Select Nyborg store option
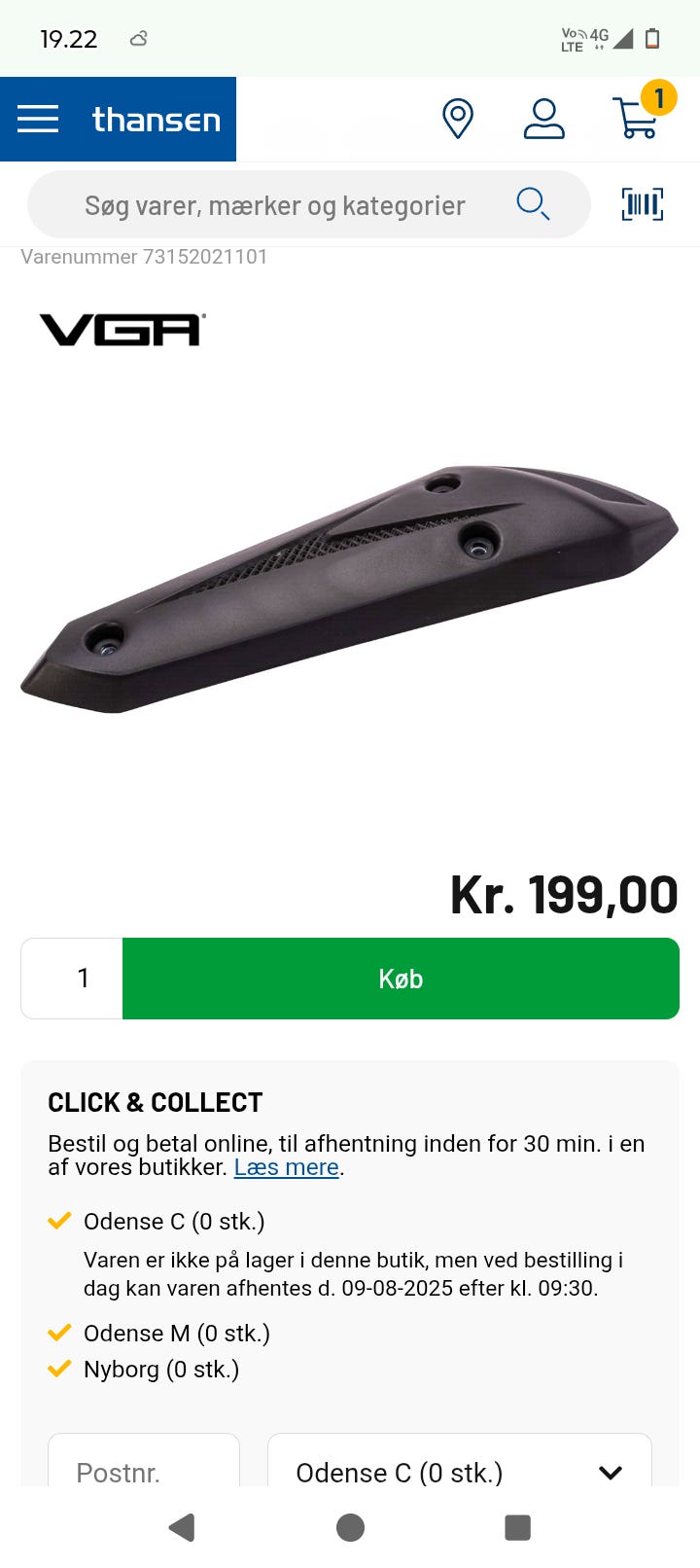Viewport: 700px width, 1568px height. 161,1370
